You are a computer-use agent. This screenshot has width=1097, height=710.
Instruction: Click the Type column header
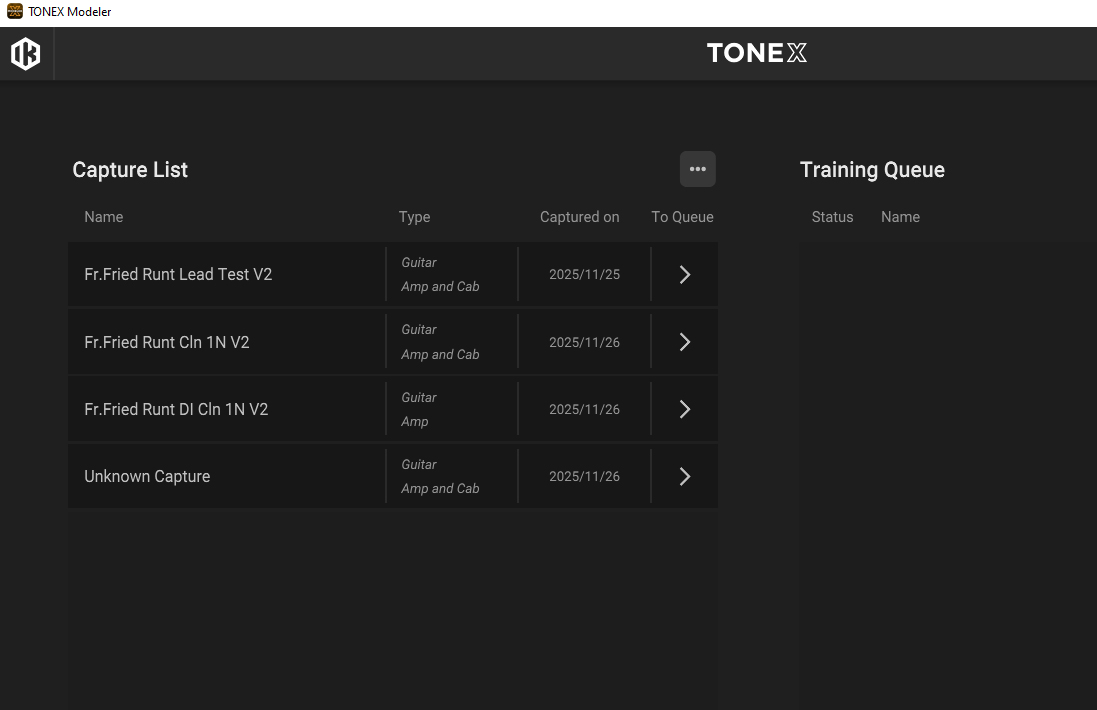(414, 217)
